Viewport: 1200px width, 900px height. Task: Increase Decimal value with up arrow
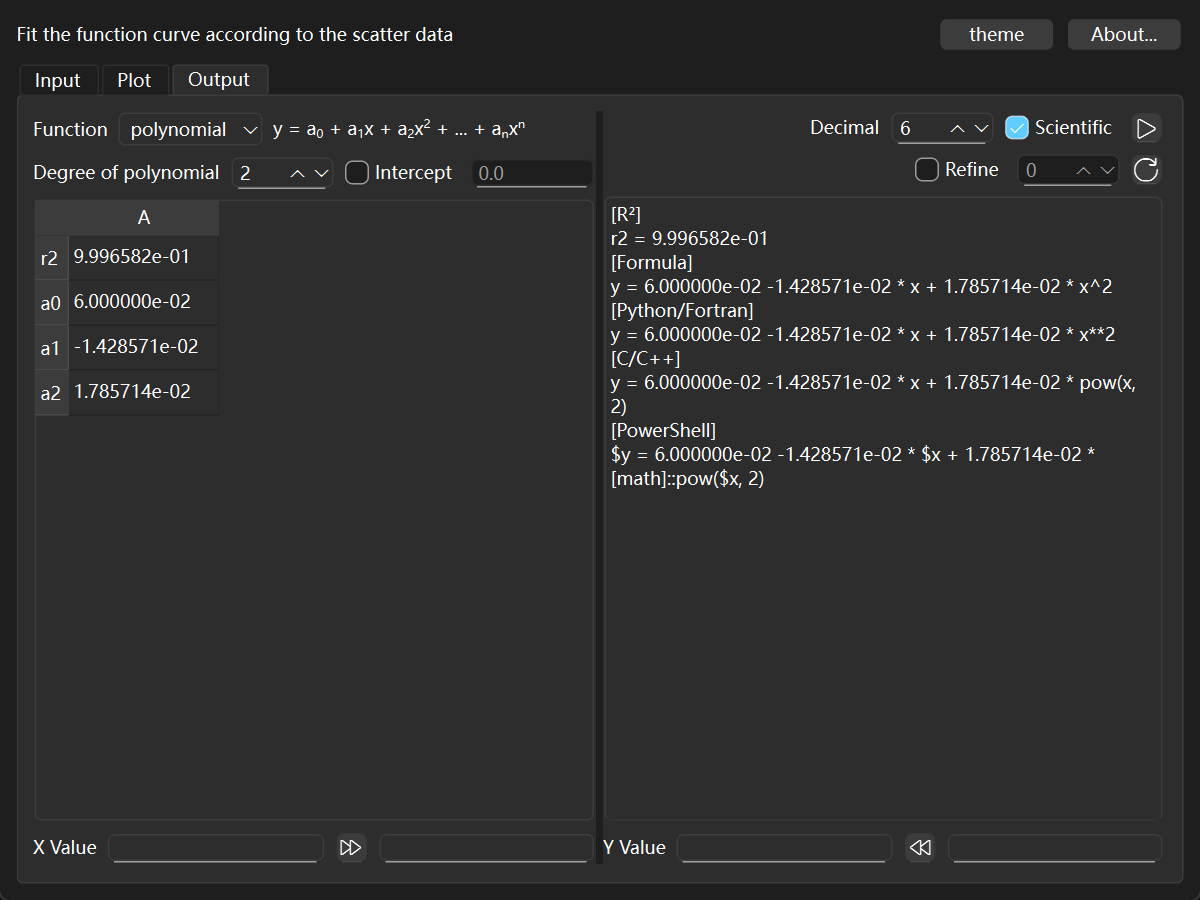tap(957, 129)
